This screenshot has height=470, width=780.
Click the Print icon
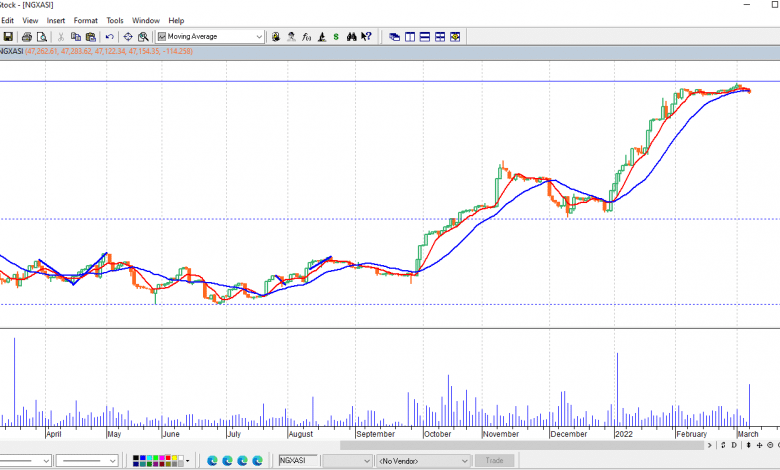tap(27, 37)
